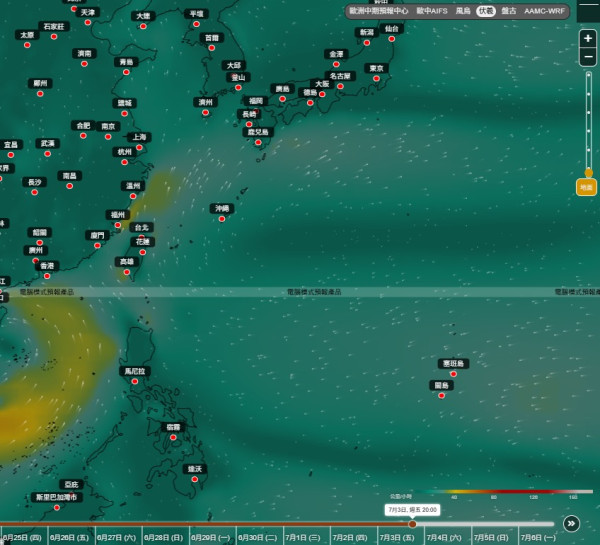Jump to 7月4日 (六) on the timeline
Viewport: 600px width, 545px height.
(x=445, y=537)
